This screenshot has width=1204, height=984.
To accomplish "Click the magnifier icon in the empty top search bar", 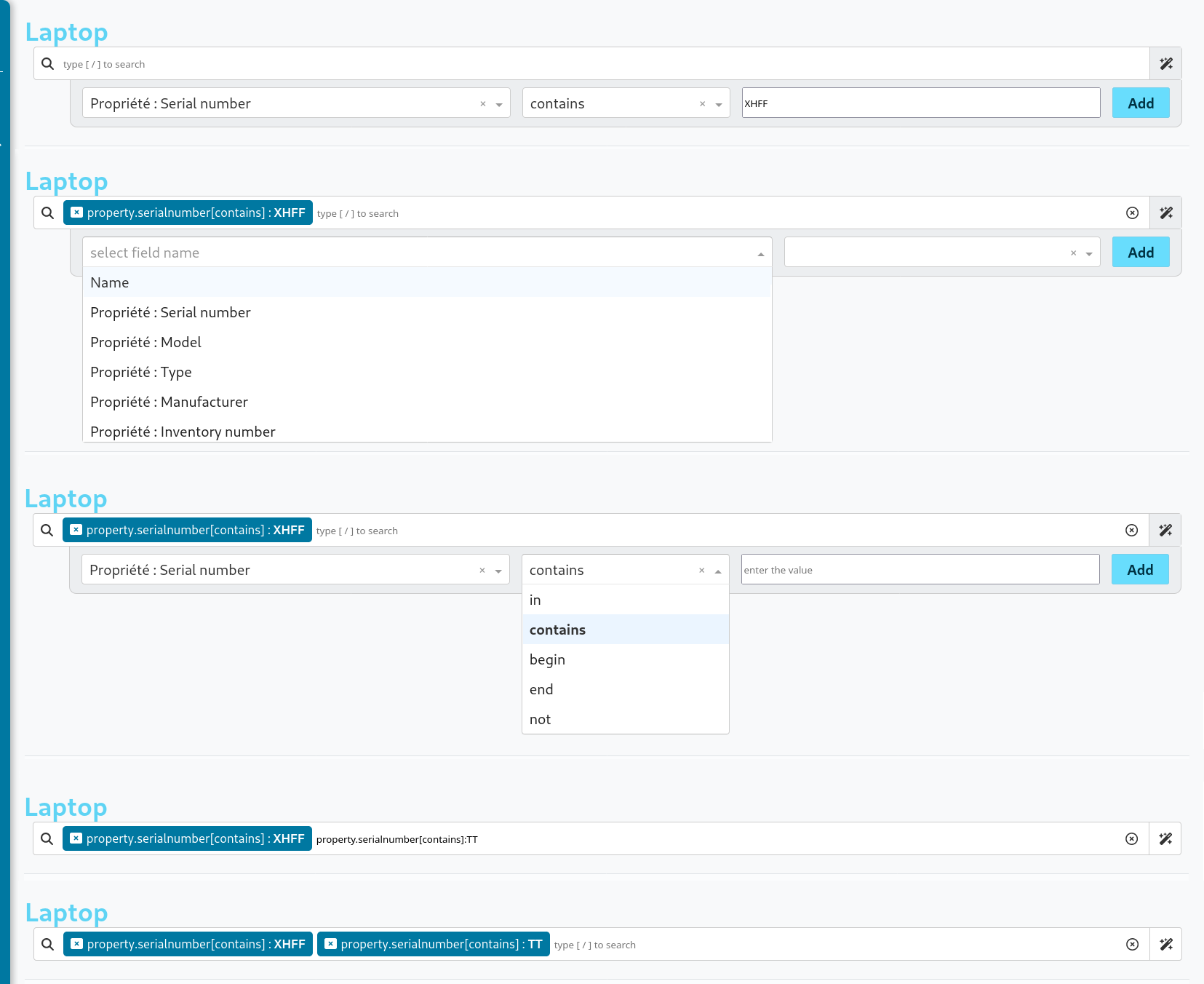I will pos(48,64).
